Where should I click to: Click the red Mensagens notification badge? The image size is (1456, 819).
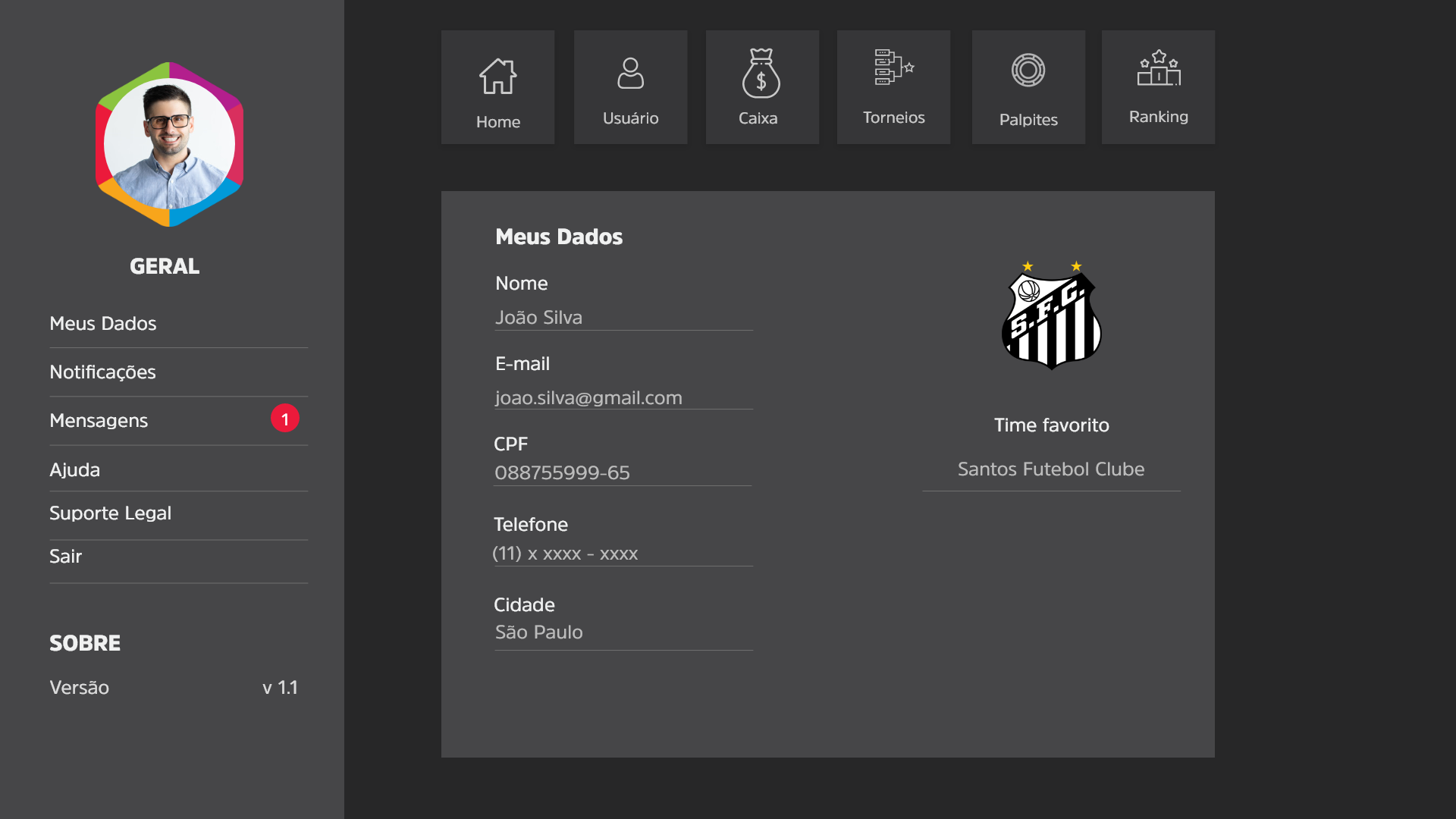coord(285,419)
